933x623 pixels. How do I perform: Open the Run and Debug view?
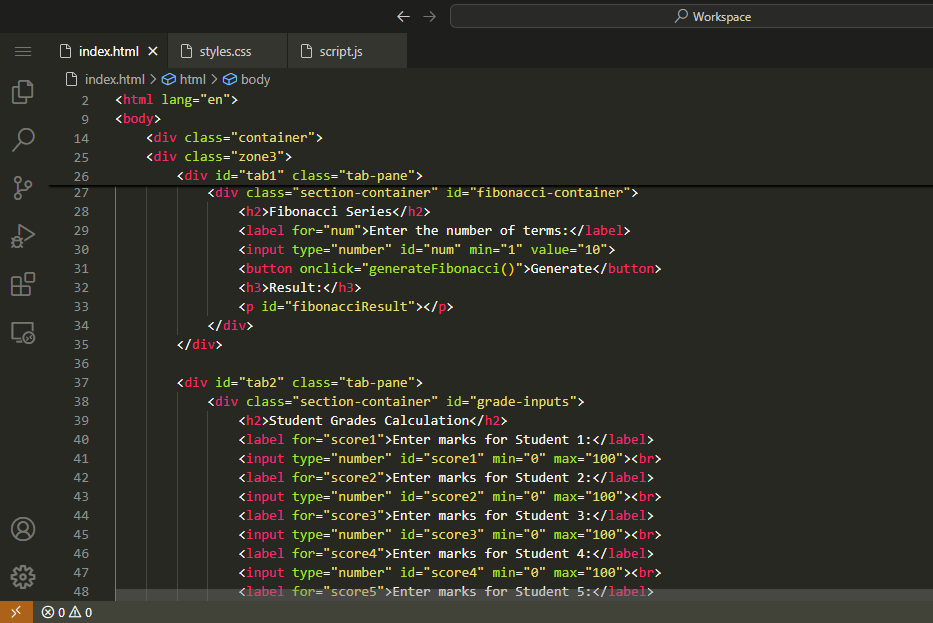pos(22,236)
